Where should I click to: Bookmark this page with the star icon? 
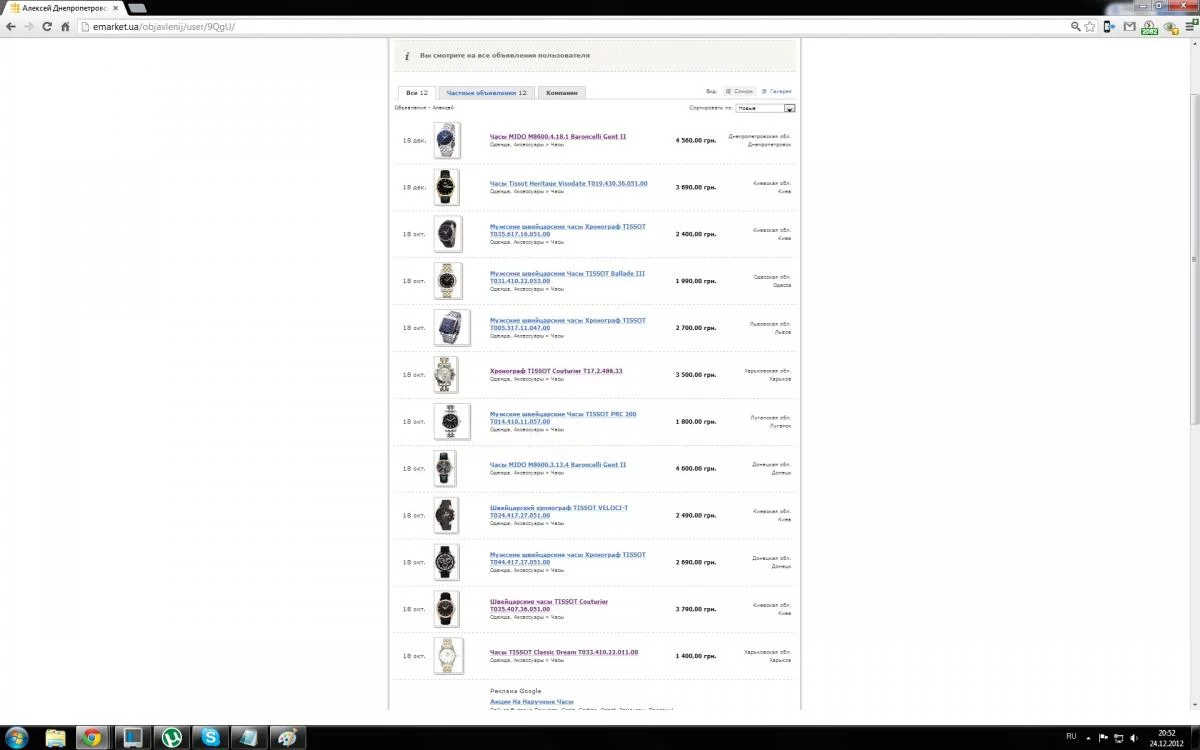(x=1090, y=27)
